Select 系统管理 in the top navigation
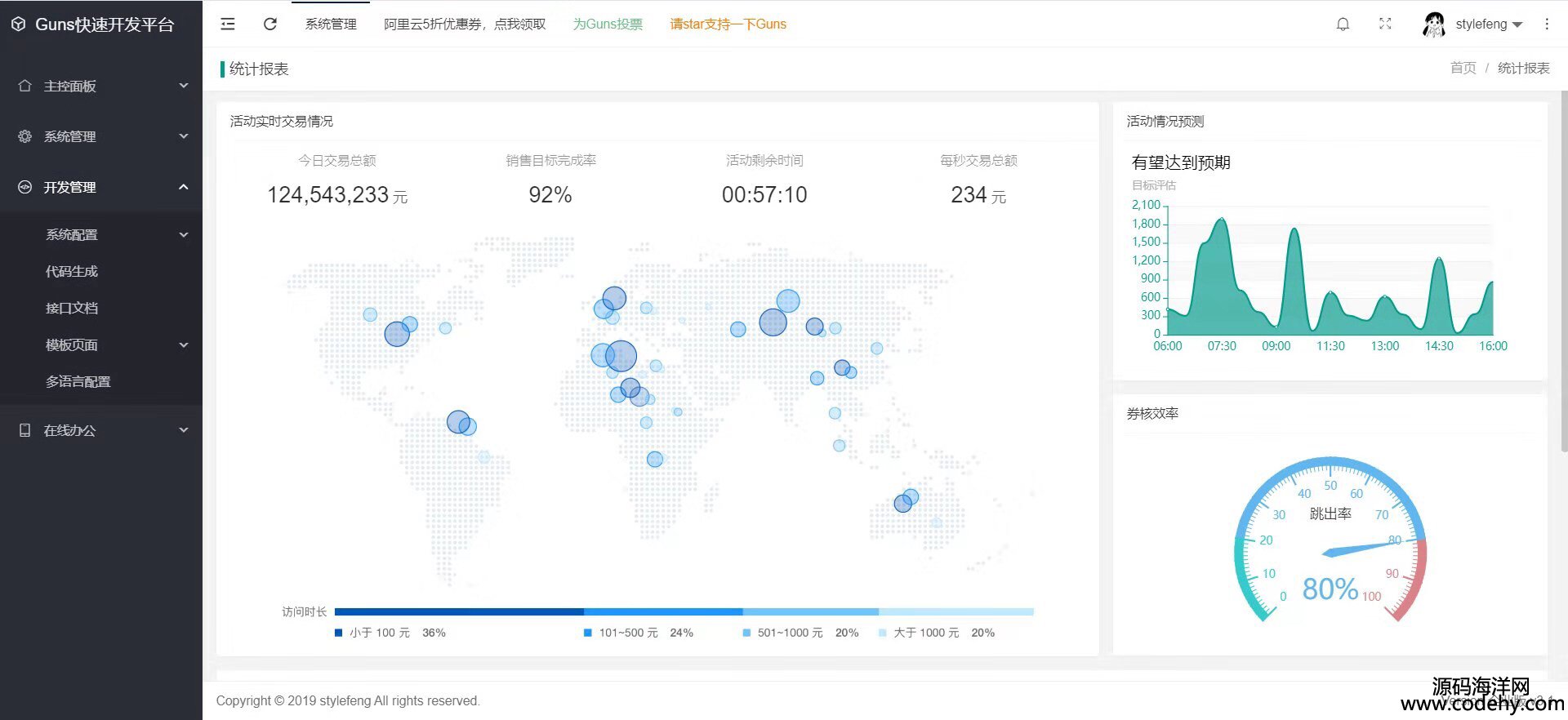Viewport: 1568px width, 720px height. (x=331, y=24)
